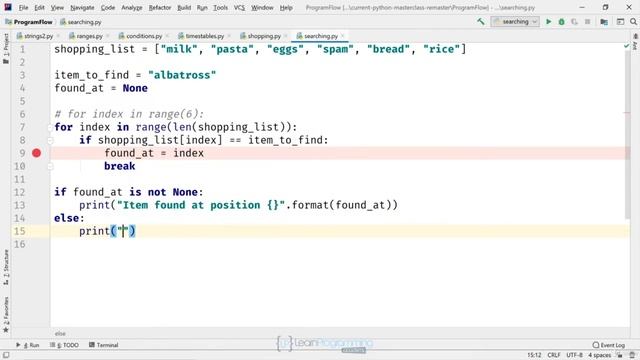640x360 pixels.
Task: Open the Navigate menu
Action: (82, 7)
